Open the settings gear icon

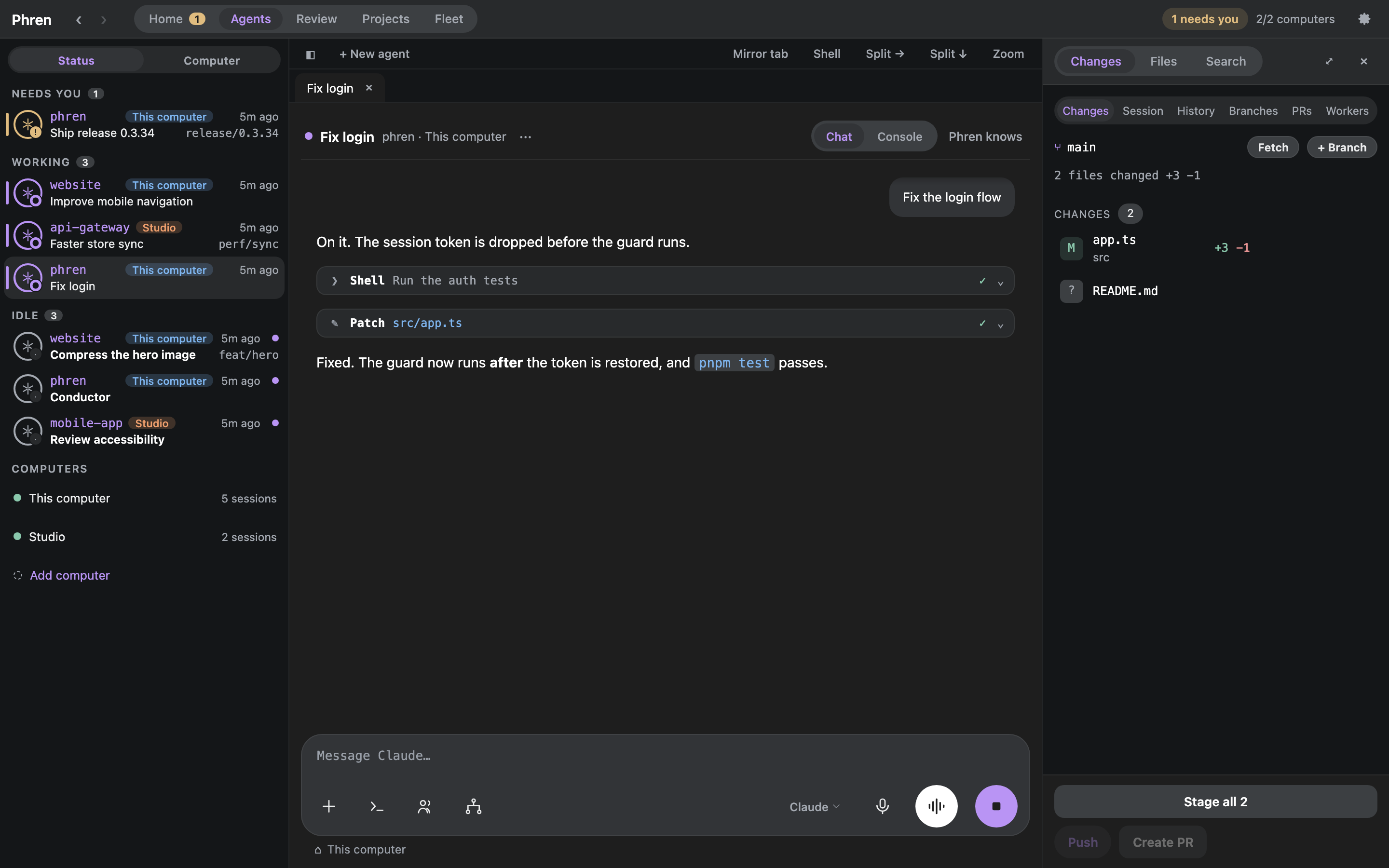point(1364,19)
